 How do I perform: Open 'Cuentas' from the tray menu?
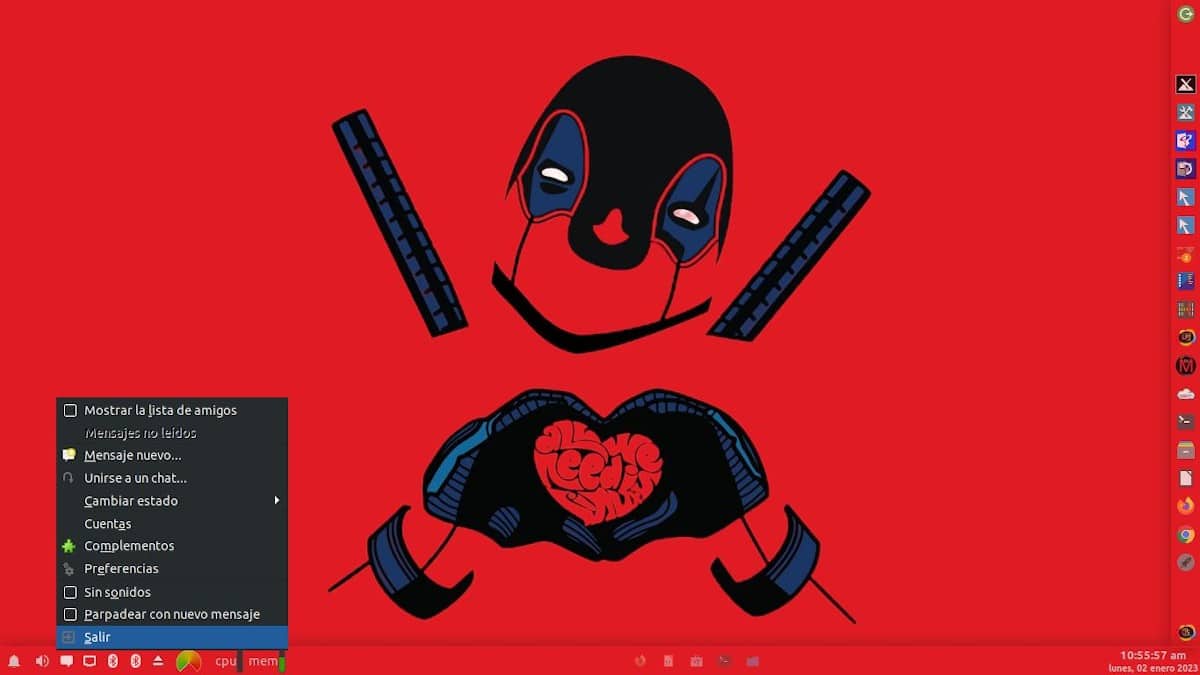172,524
